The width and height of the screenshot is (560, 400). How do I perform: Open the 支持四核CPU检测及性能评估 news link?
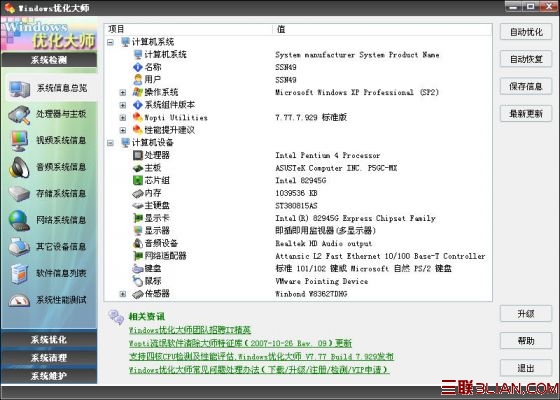(x=261, y=356)
